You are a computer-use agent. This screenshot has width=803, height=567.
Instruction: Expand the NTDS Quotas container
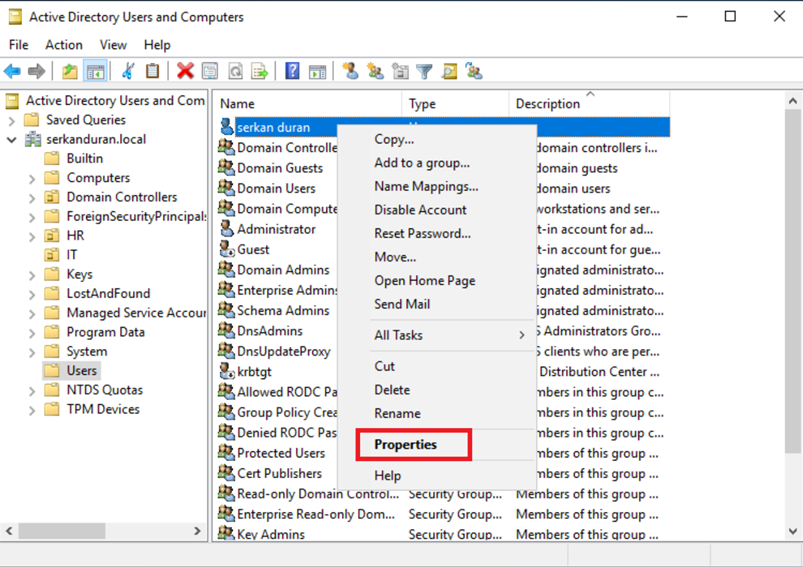point(32,391)
